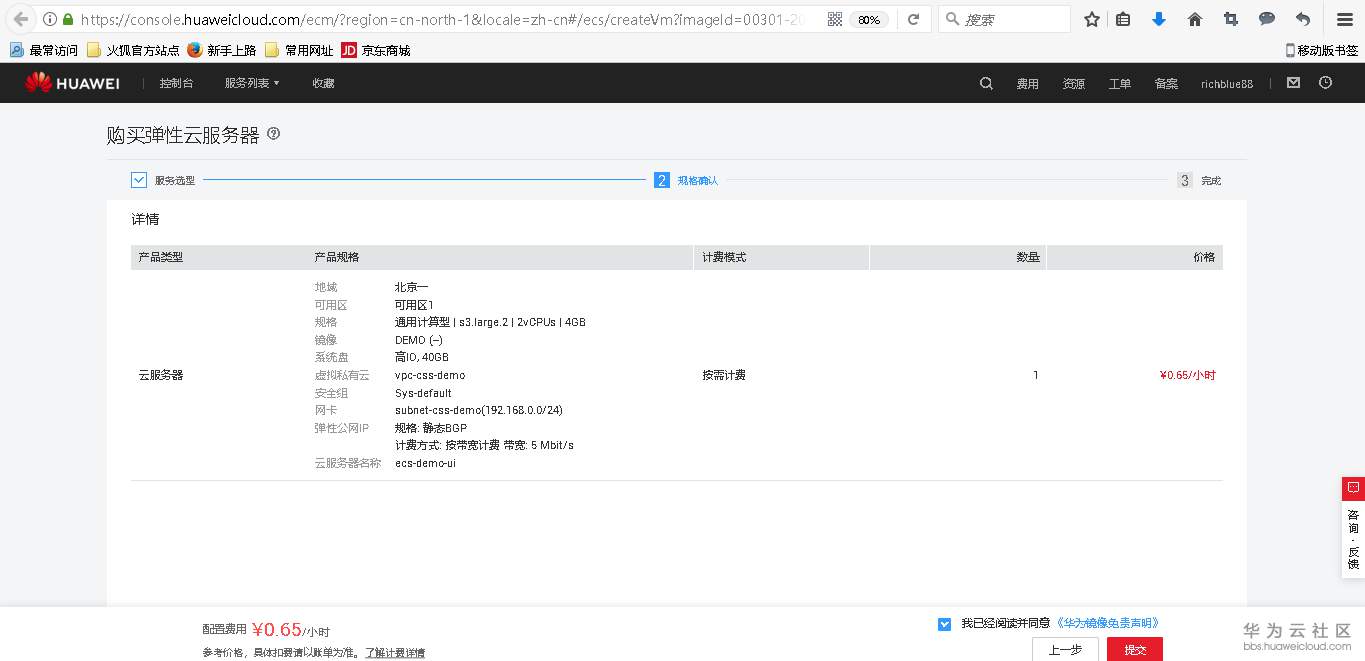
Task: Click the Huawei logo
Action: (x=72, y=83)
